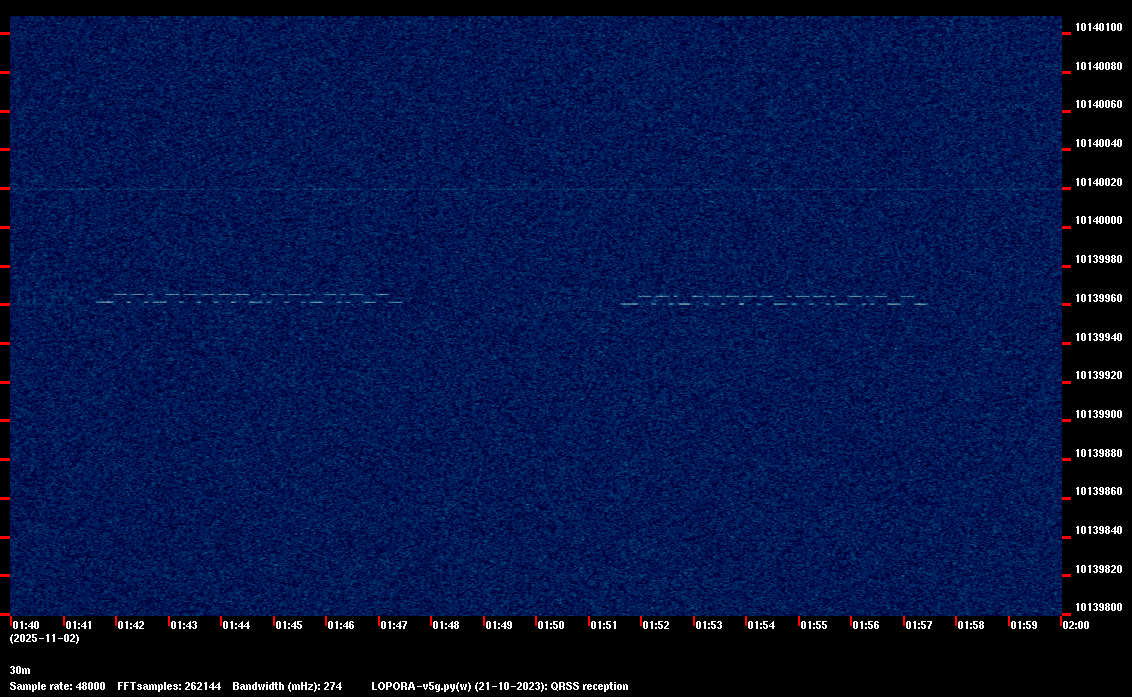This screenshot has height=697, width=1132.
Task: Click the 01:42 time label
Action: pos(131,625)
